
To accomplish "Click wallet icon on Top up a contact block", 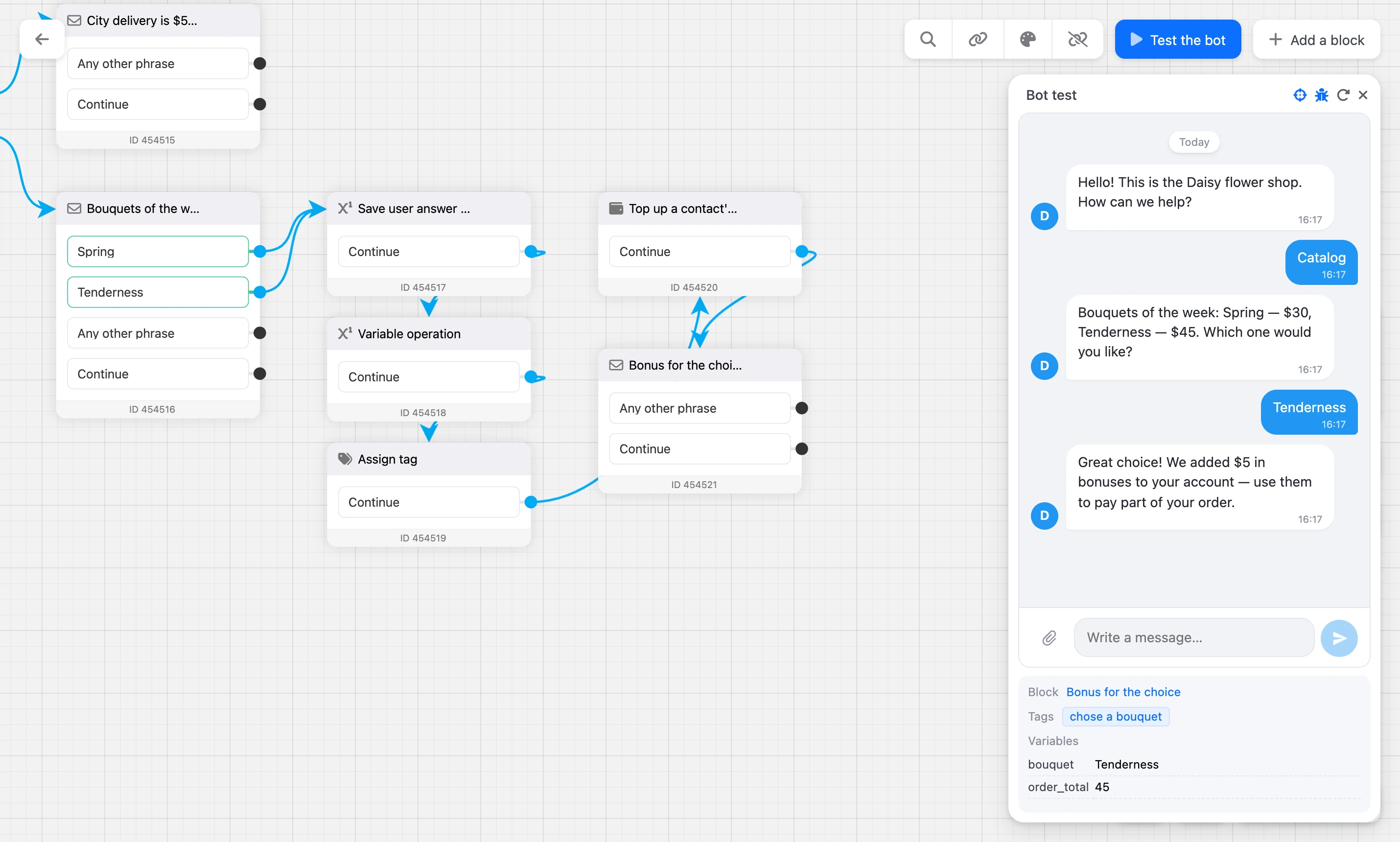I will [615, 208].
